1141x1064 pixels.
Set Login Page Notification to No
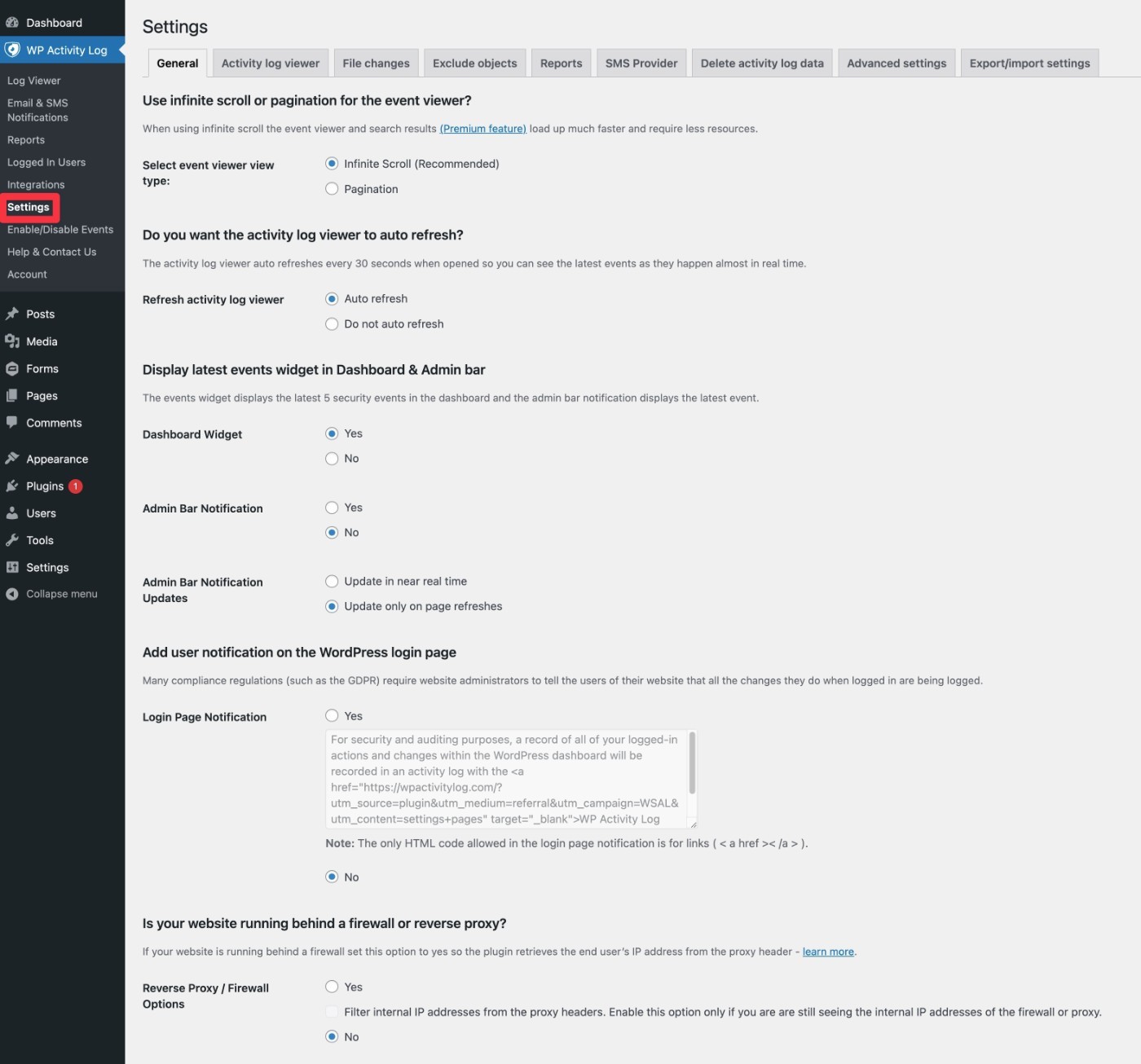click(332, 877)
